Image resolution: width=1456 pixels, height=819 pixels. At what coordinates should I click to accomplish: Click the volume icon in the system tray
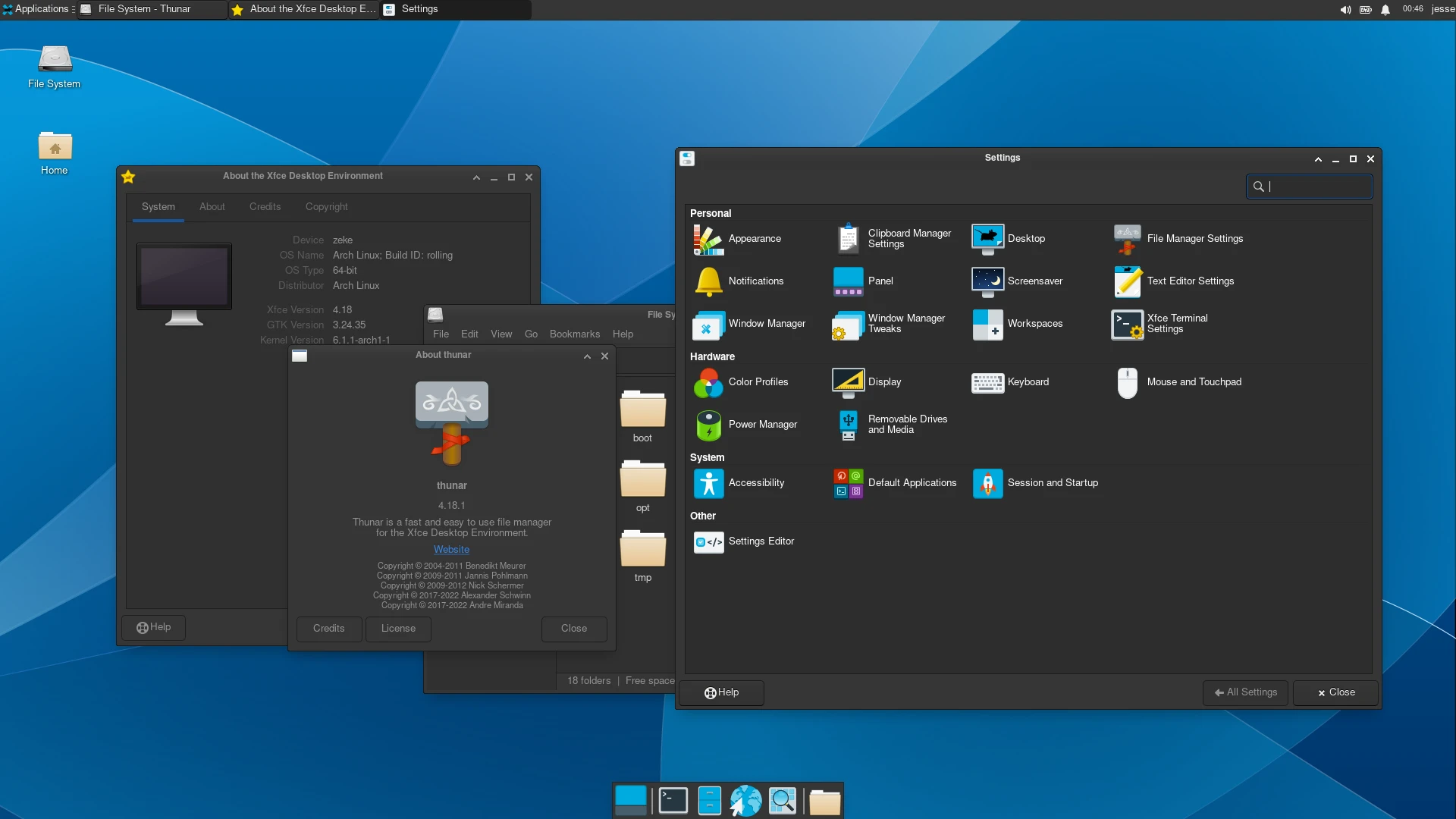click(1345, 9)
